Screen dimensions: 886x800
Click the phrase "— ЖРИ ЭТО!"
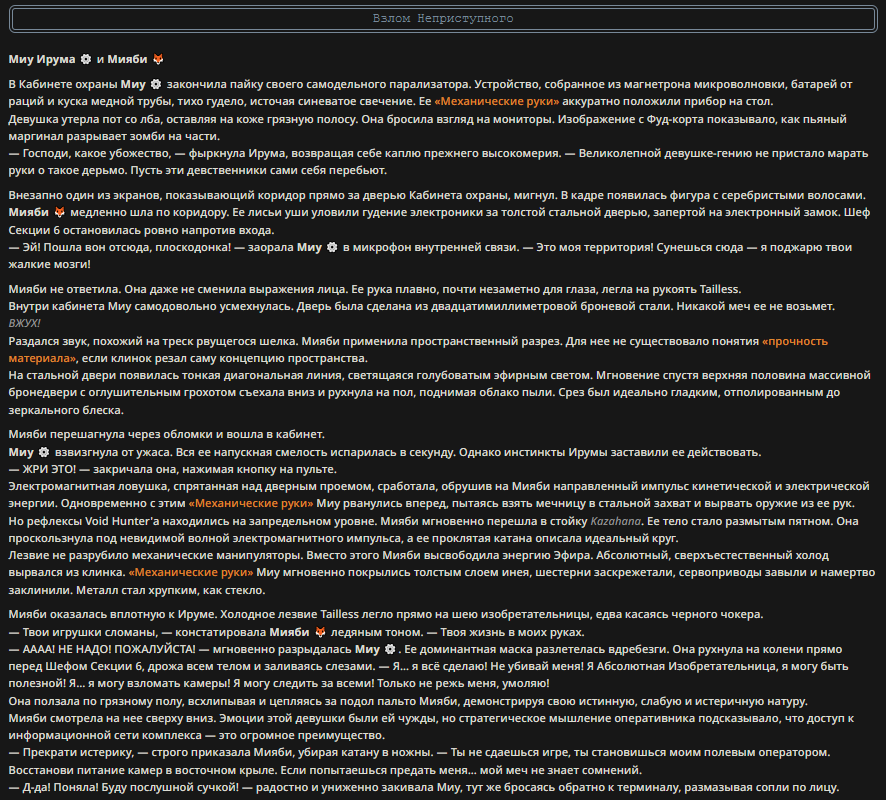pos(42,469)
